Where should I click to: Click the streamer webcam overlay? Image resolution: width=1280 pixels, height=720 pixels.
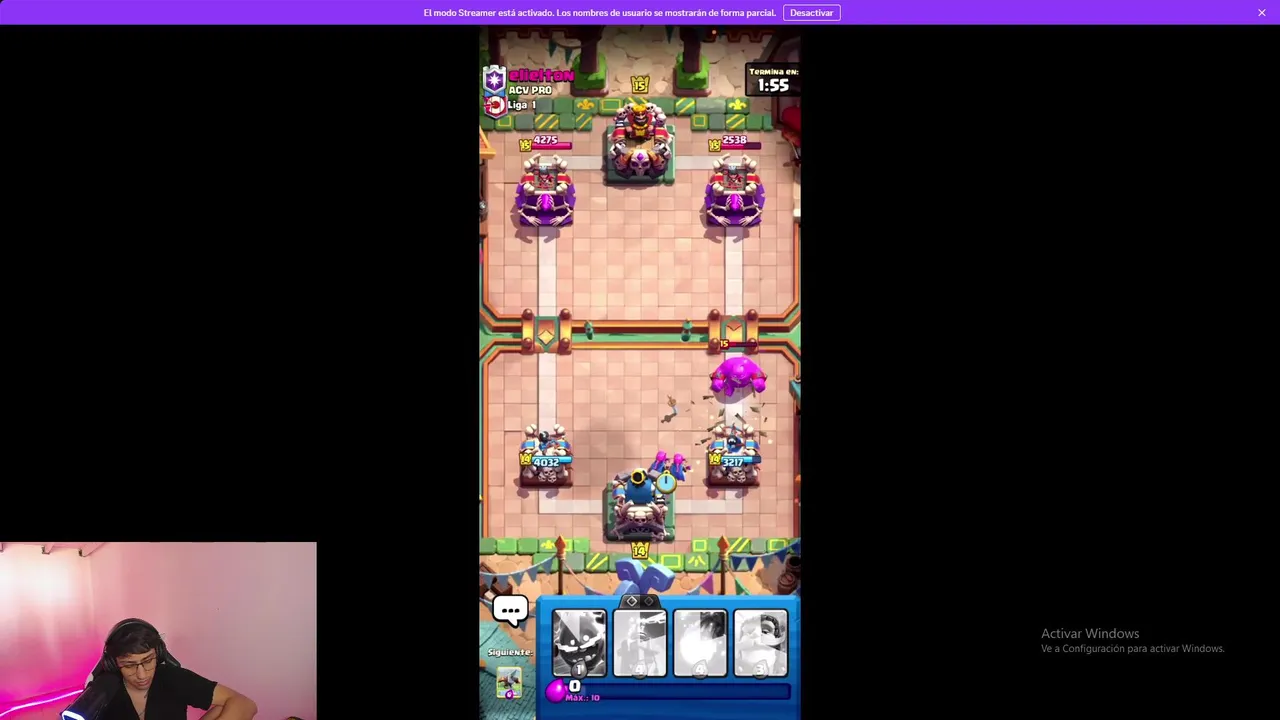158,631
